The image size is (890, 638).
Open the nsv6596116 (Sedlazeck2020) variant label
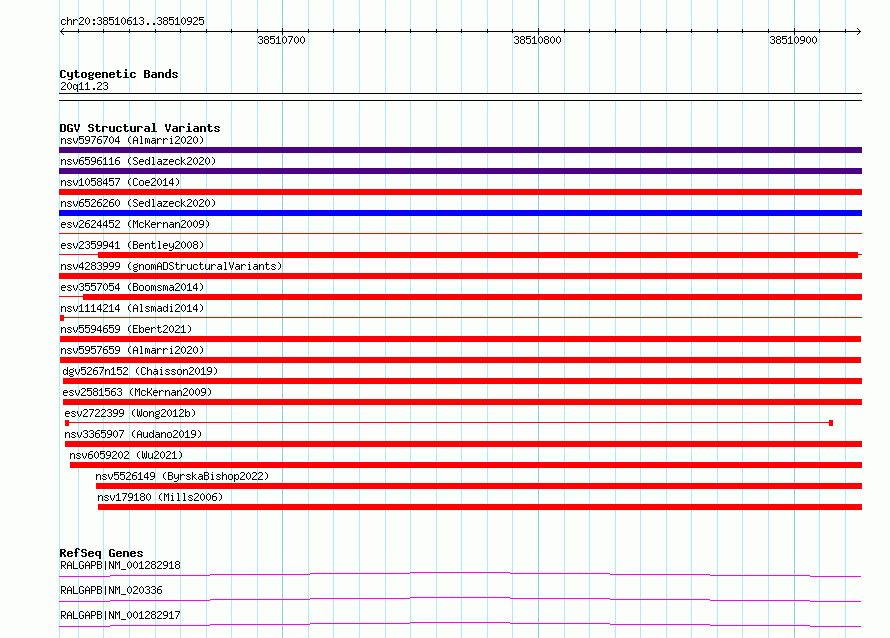138,161
